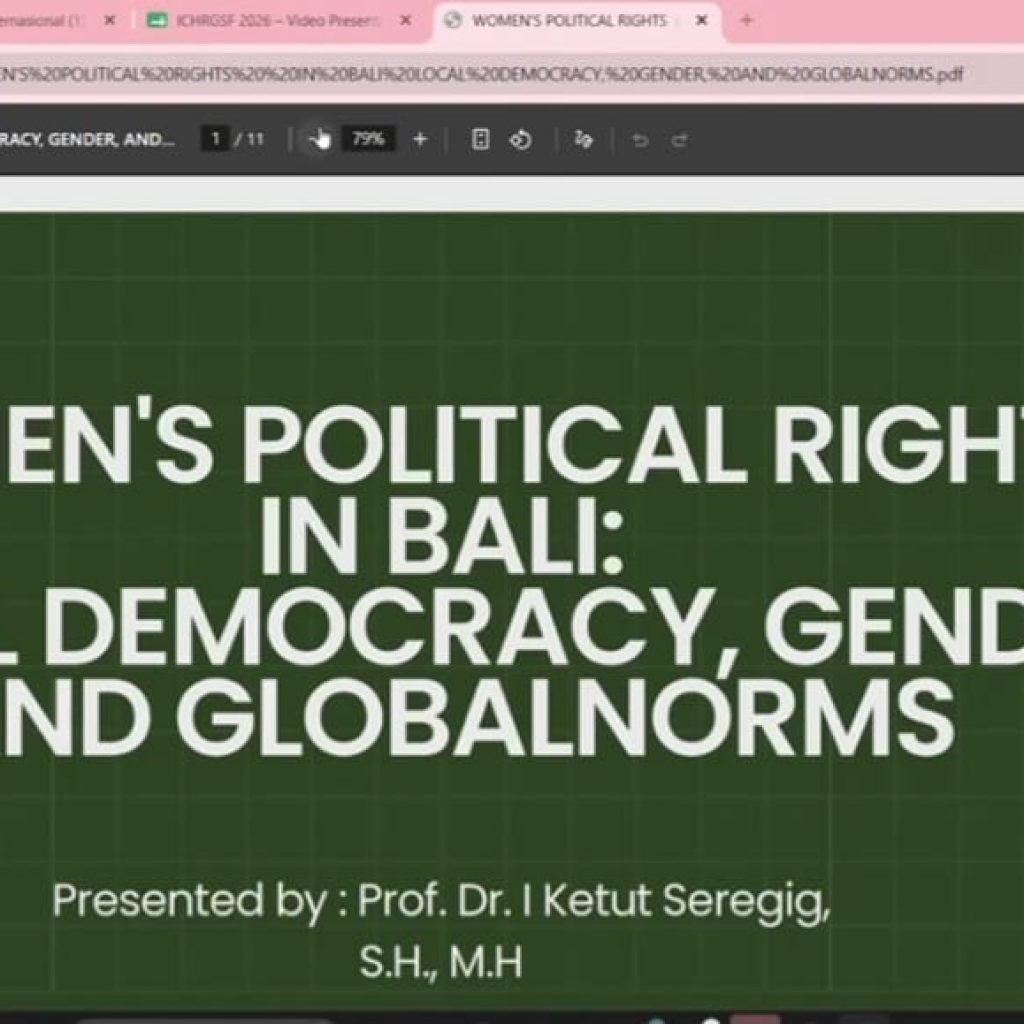Focus the address bar with PDF URL
The height and width of the screenshot is (1024, 1024).
(x=481, y=74)
